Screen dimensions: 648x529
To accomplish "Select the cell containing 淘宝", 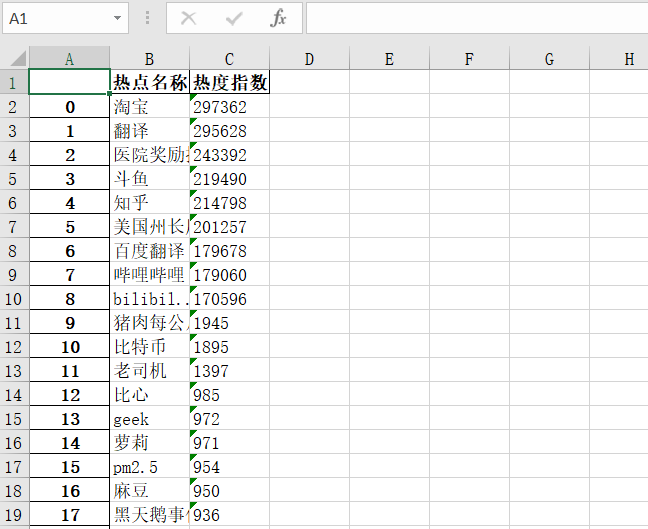I will (x=150, y=106).
